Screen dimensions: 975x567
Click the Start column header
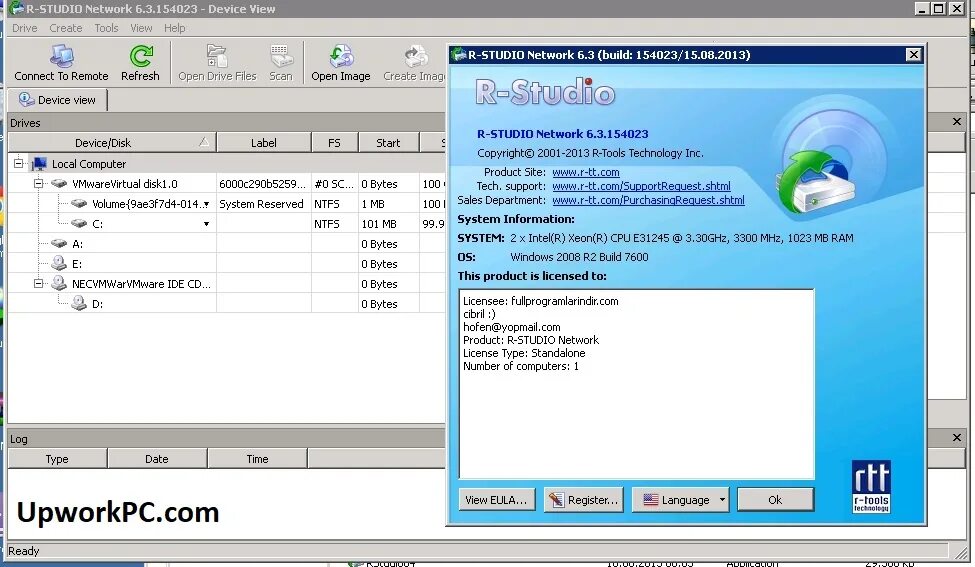(389, 142)
